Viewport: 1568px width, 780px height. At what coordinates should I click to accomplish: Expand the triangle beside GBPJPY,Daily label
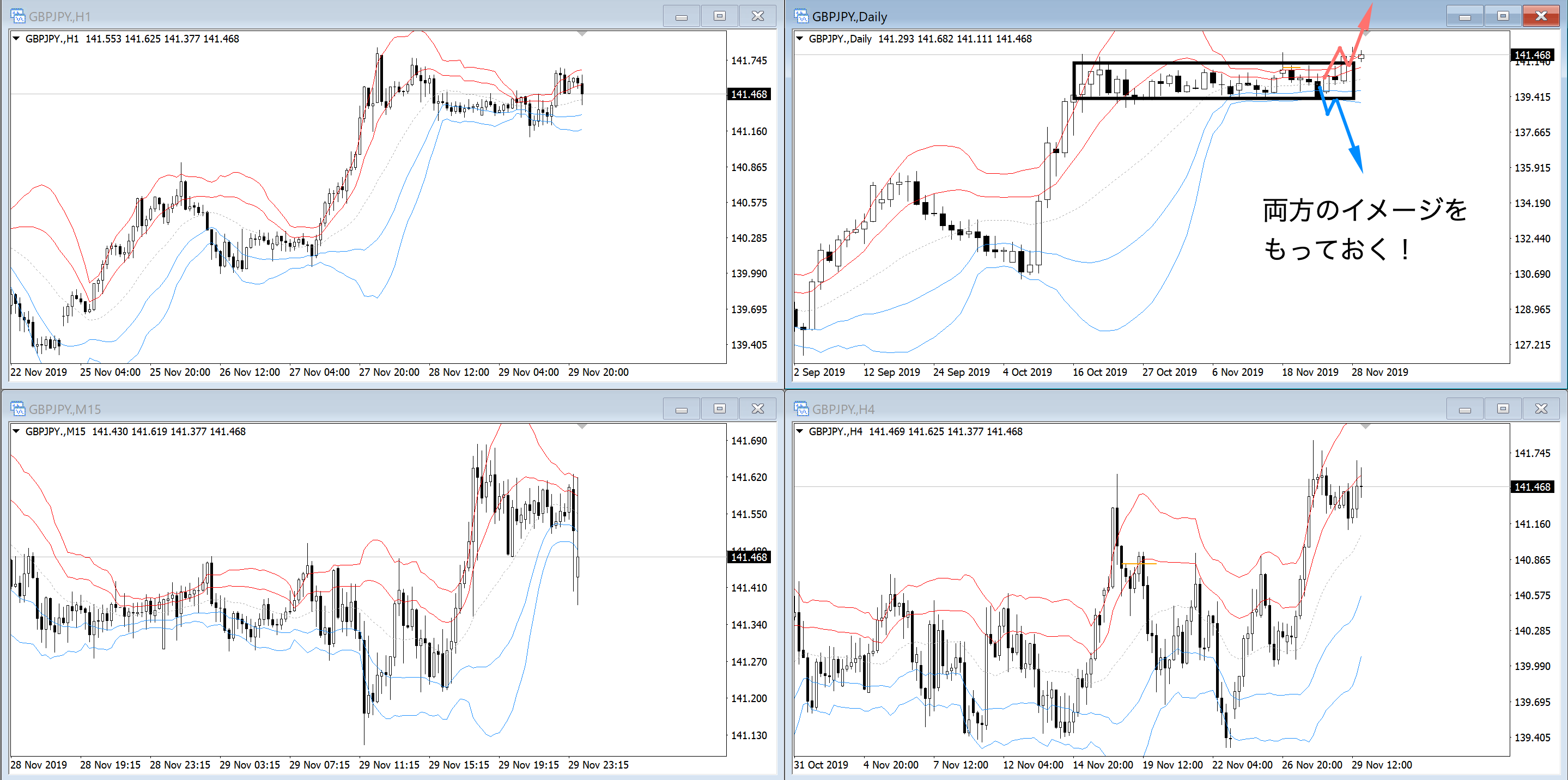800,38
